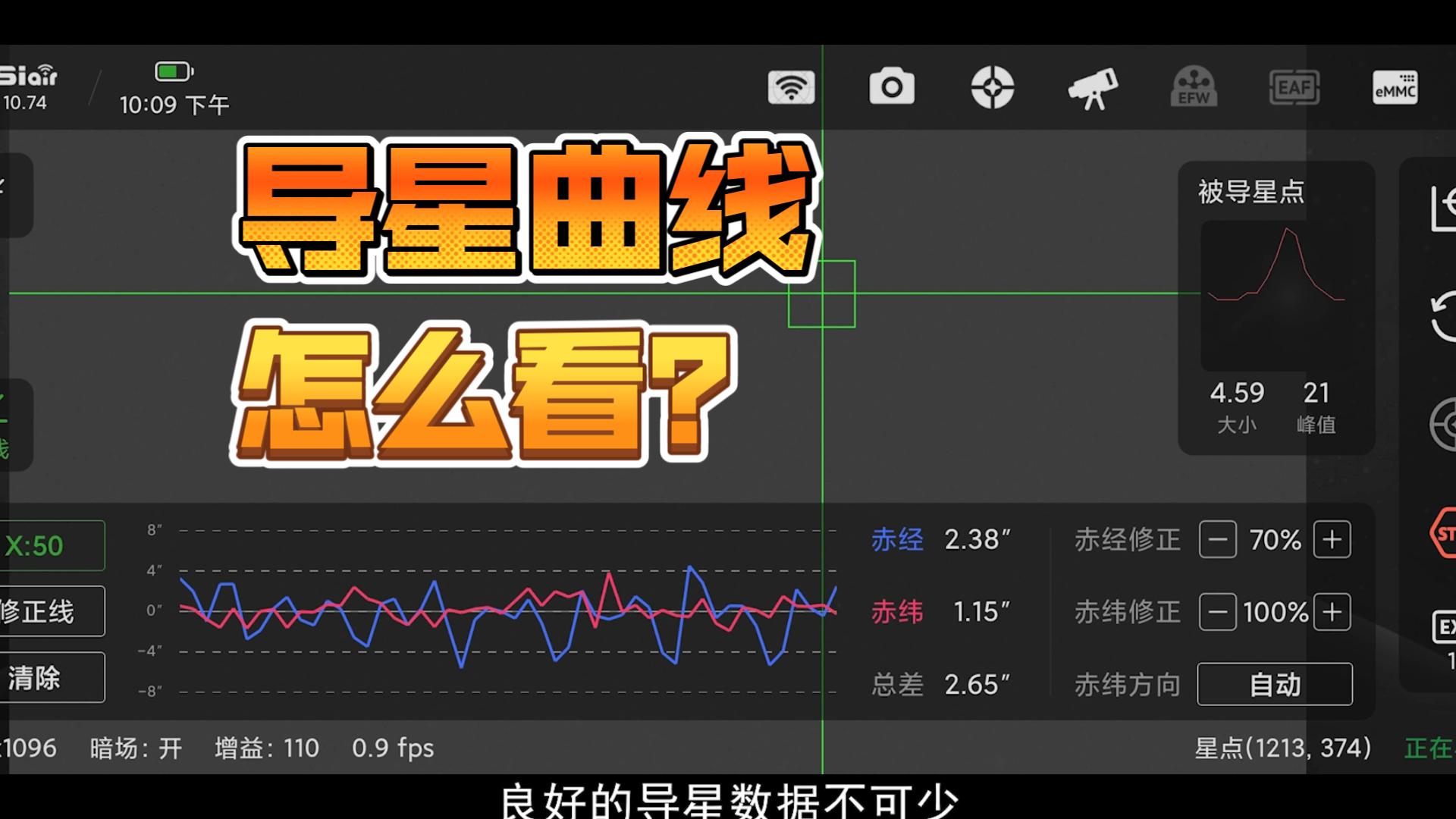Click the peak value 21
This screenshot has width=1456, height=819.
point(1316,393)
